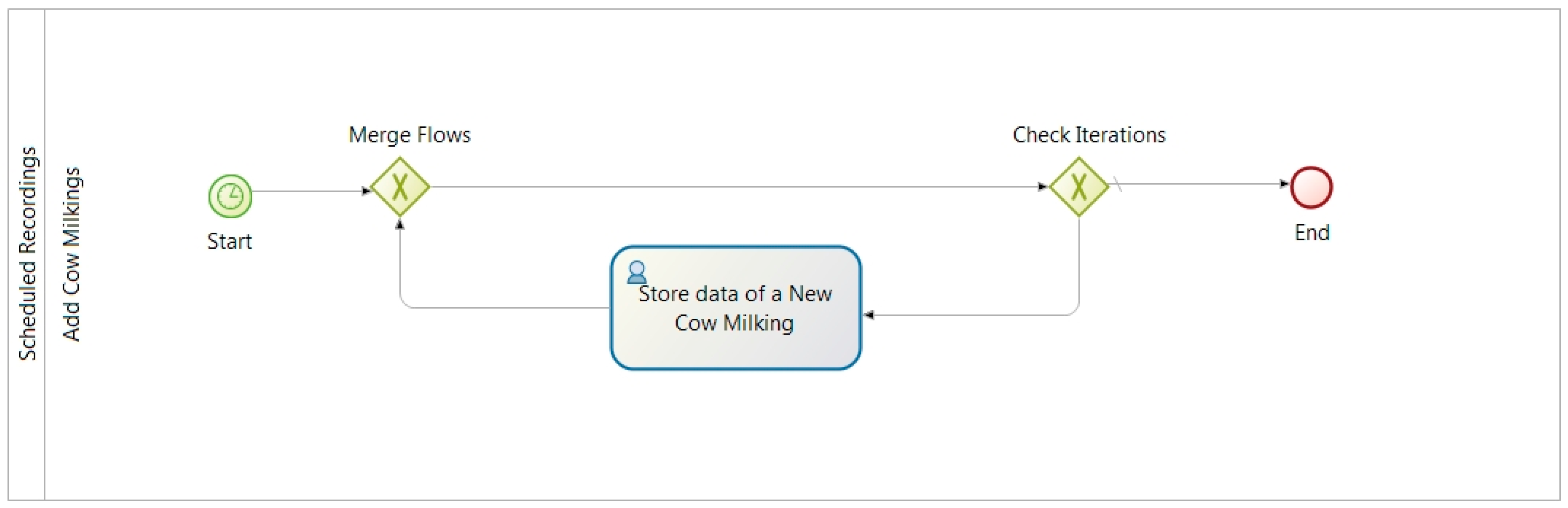Screen dimensions: 1568x508
Task: Select the long connector between the two gateways
Action: (x=731, y=187)
